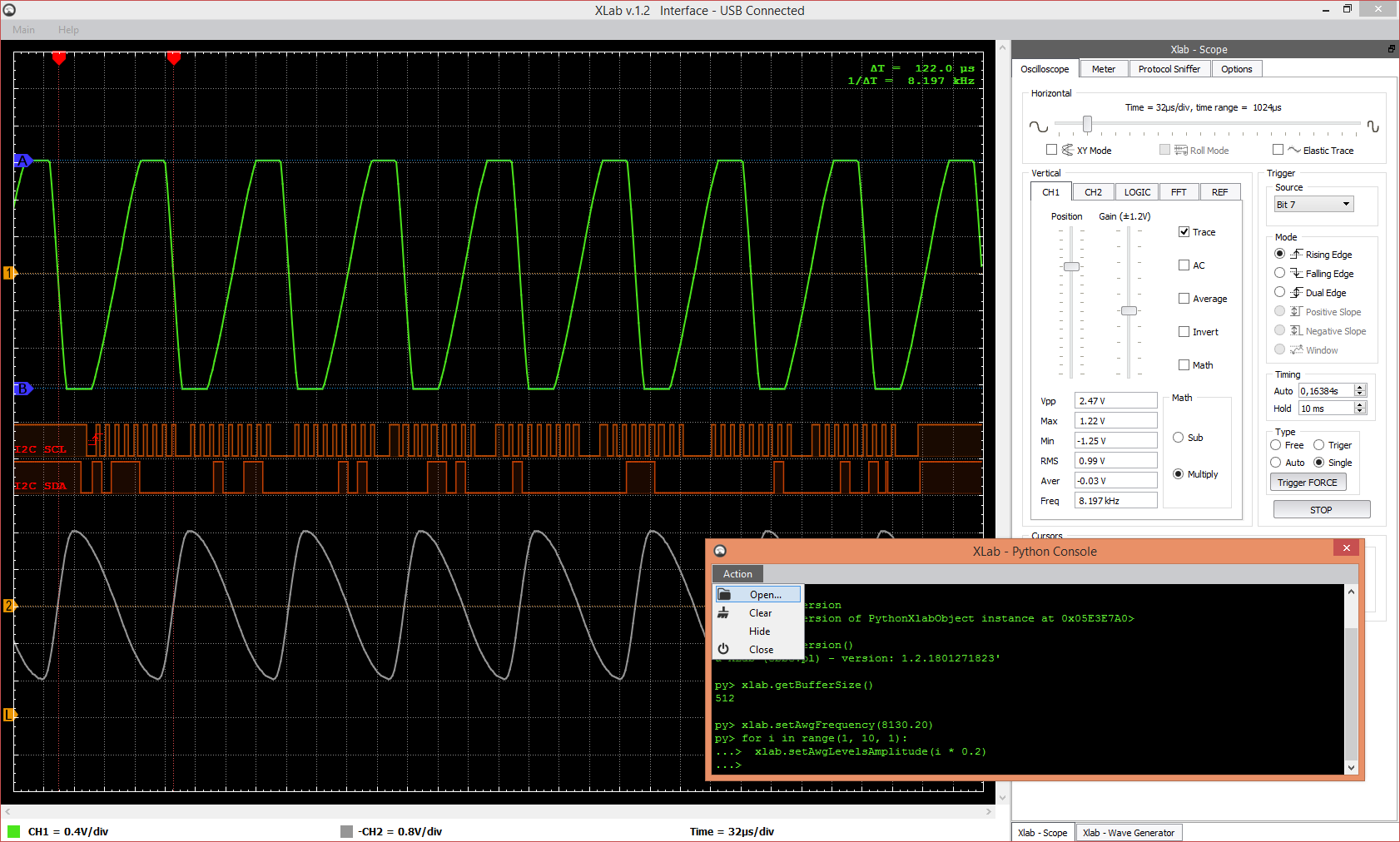Click the folder icon next to Open
This screenshot has height=842, width=1400.
click(x=724, y=594)
